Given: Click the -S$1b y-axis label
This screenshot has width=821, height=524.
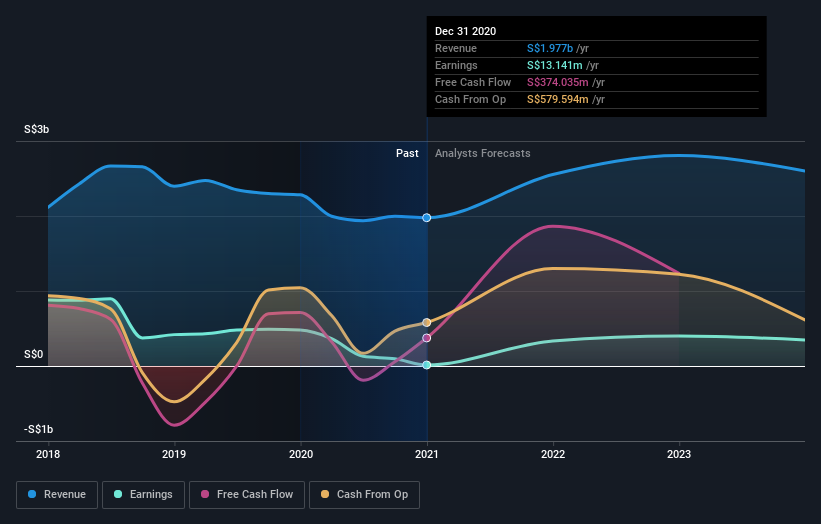Looking at the screenshot, I should click(38, 429).
